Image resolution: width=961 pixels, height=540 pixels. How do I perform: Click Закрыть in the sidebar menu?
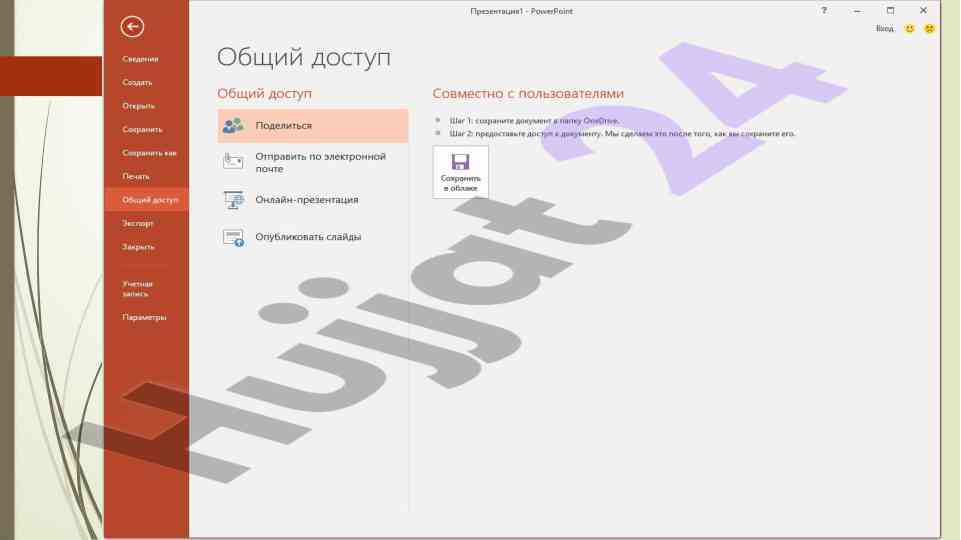[138, 246]
